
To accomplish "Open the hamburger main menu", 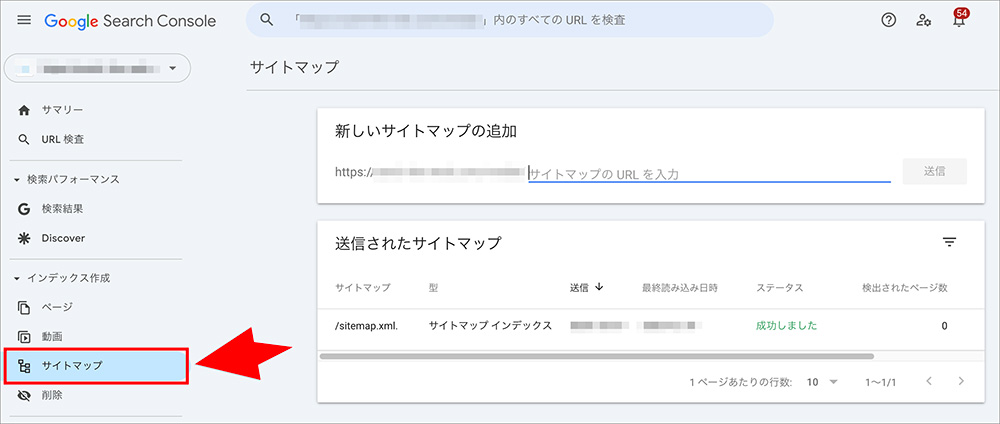I will [x=24, y=21].
